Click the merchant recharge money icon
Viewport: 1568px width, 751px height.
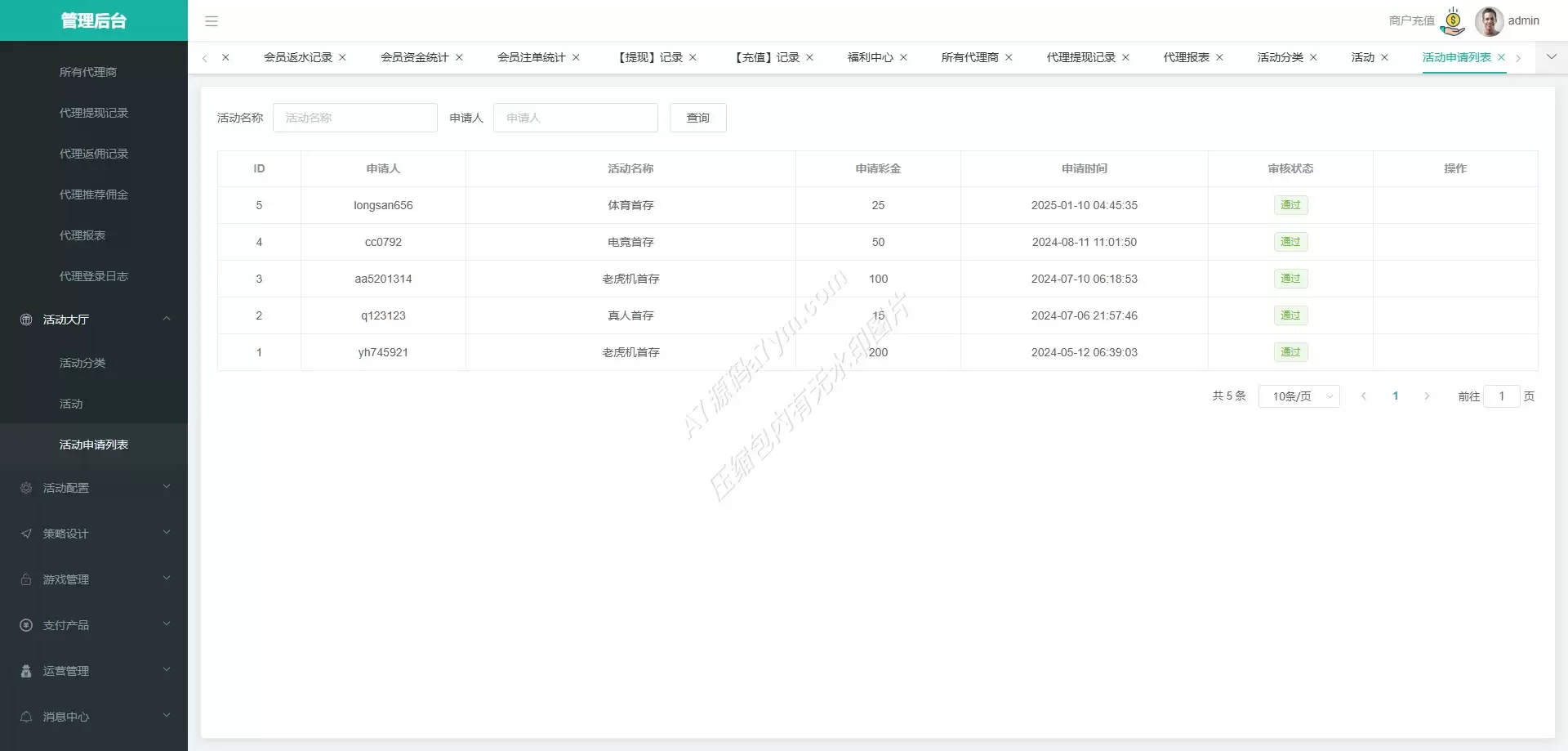pyautogui.click(x=1453, y=21)
